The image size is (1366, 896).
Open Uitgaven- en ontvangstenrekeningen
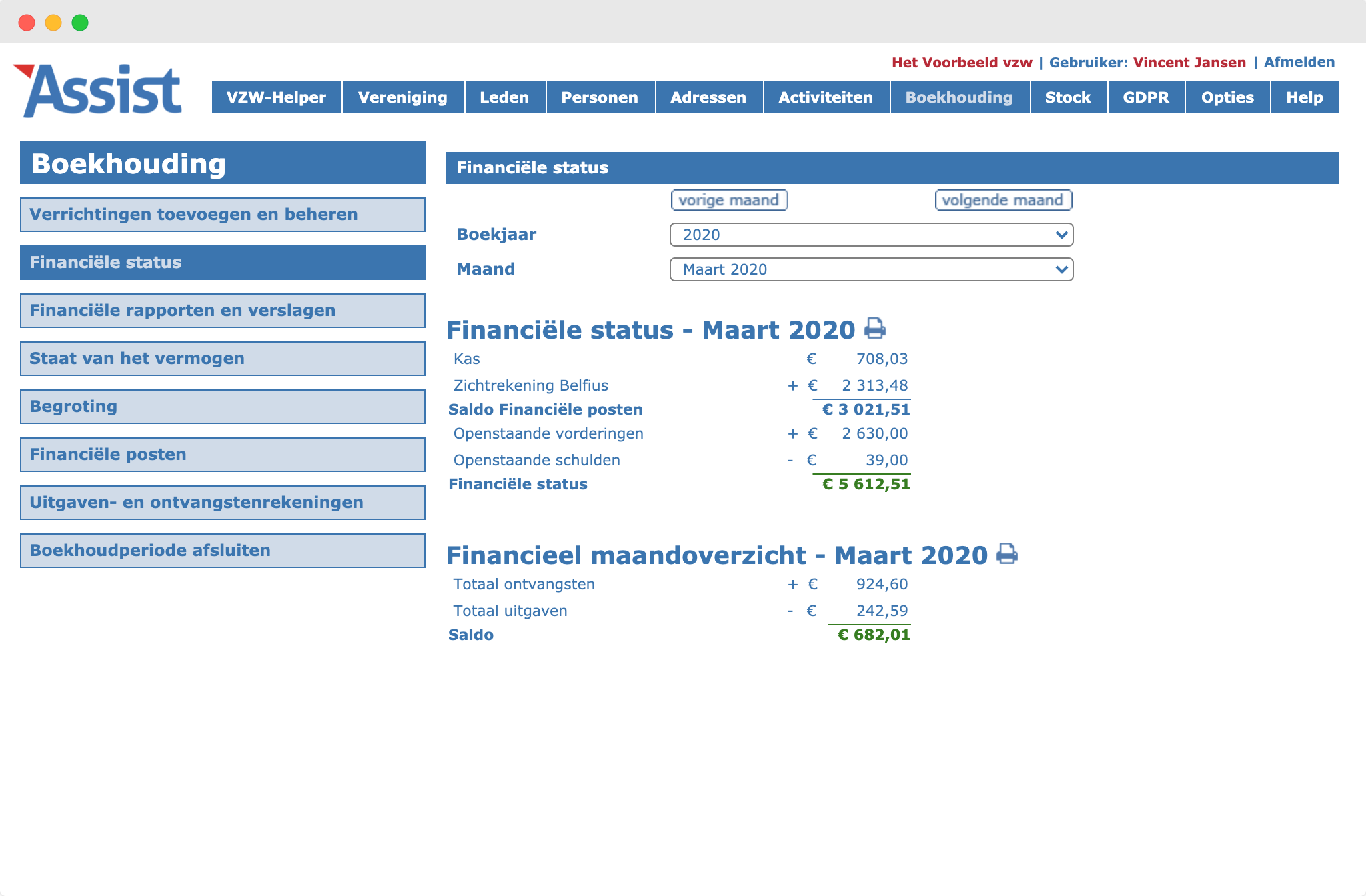[x=223, y=503]
